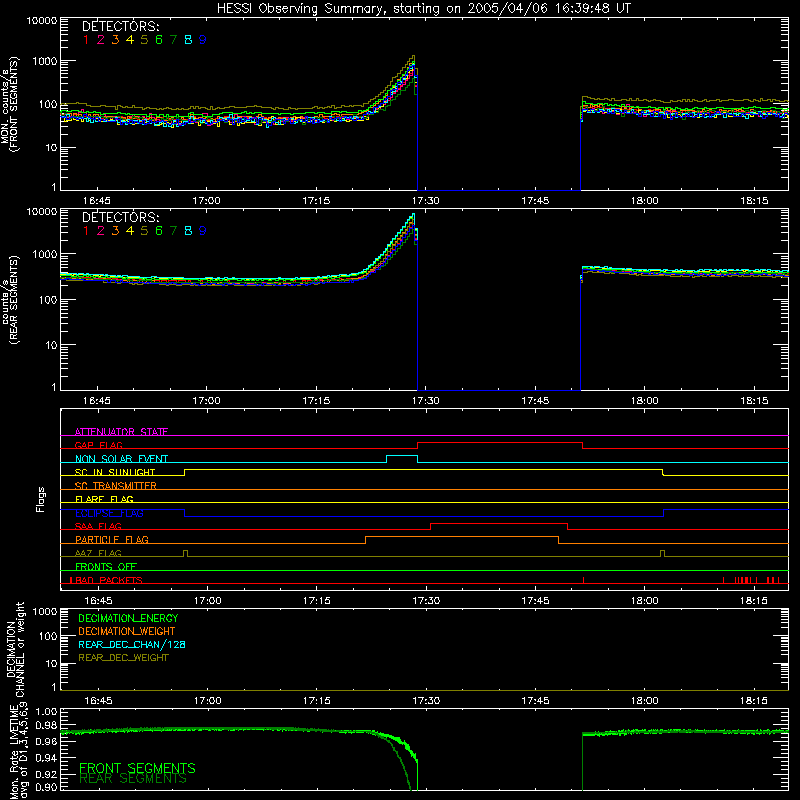This screenshot has height=800, width=800.
Task: Click the REAR_DEC_WEIGHT legend entry
Action: 123,658
